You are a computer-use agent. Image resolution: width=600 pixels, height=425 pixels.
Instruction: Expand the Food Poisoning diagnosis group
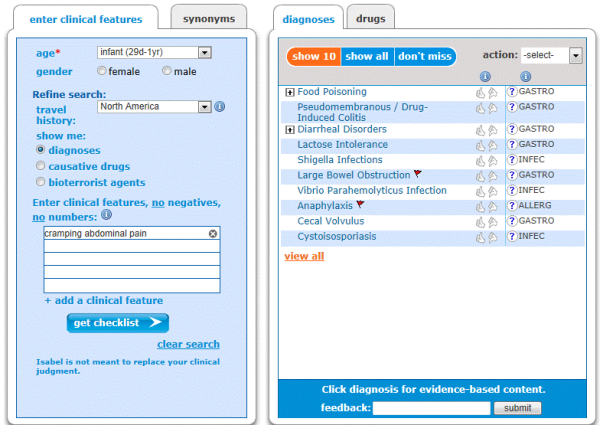pyautogui.click(x=290, y=92)
